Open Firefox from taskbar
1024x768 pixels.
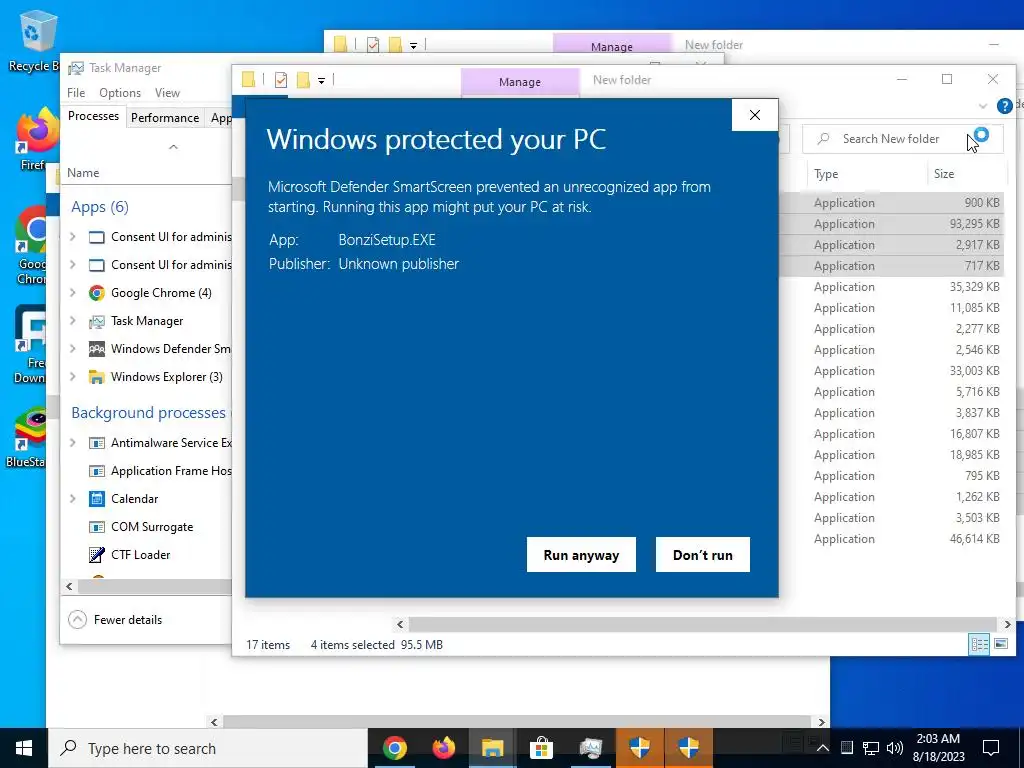444,748
